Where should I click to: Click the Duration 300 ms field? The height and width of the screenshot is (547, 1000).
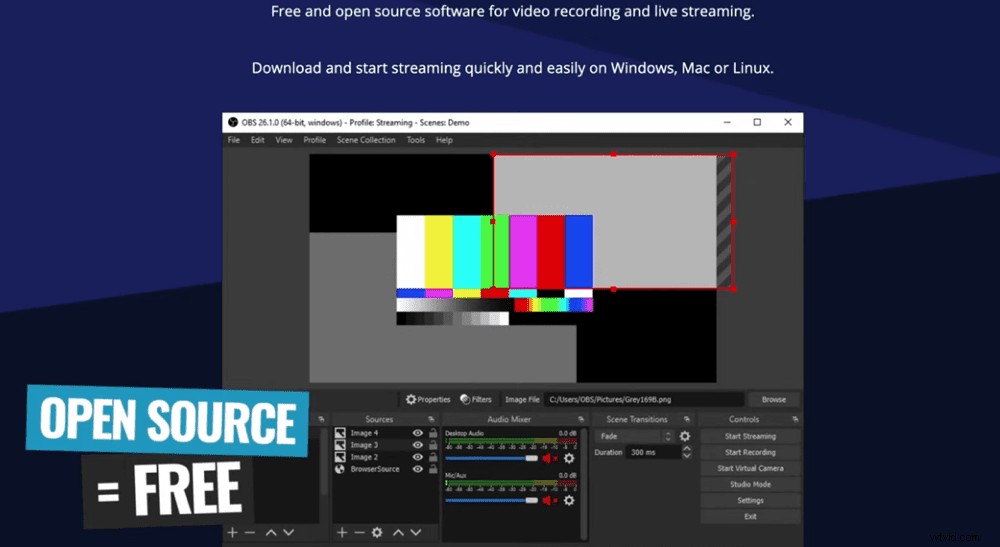pyautogui.click(x=653, y=453)
